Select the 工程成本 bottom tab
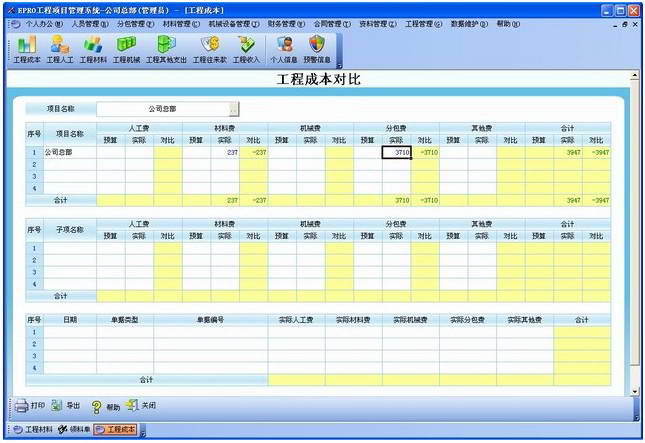Image resolution: width=645 pixels, height=443 pixels. [115, 429]
